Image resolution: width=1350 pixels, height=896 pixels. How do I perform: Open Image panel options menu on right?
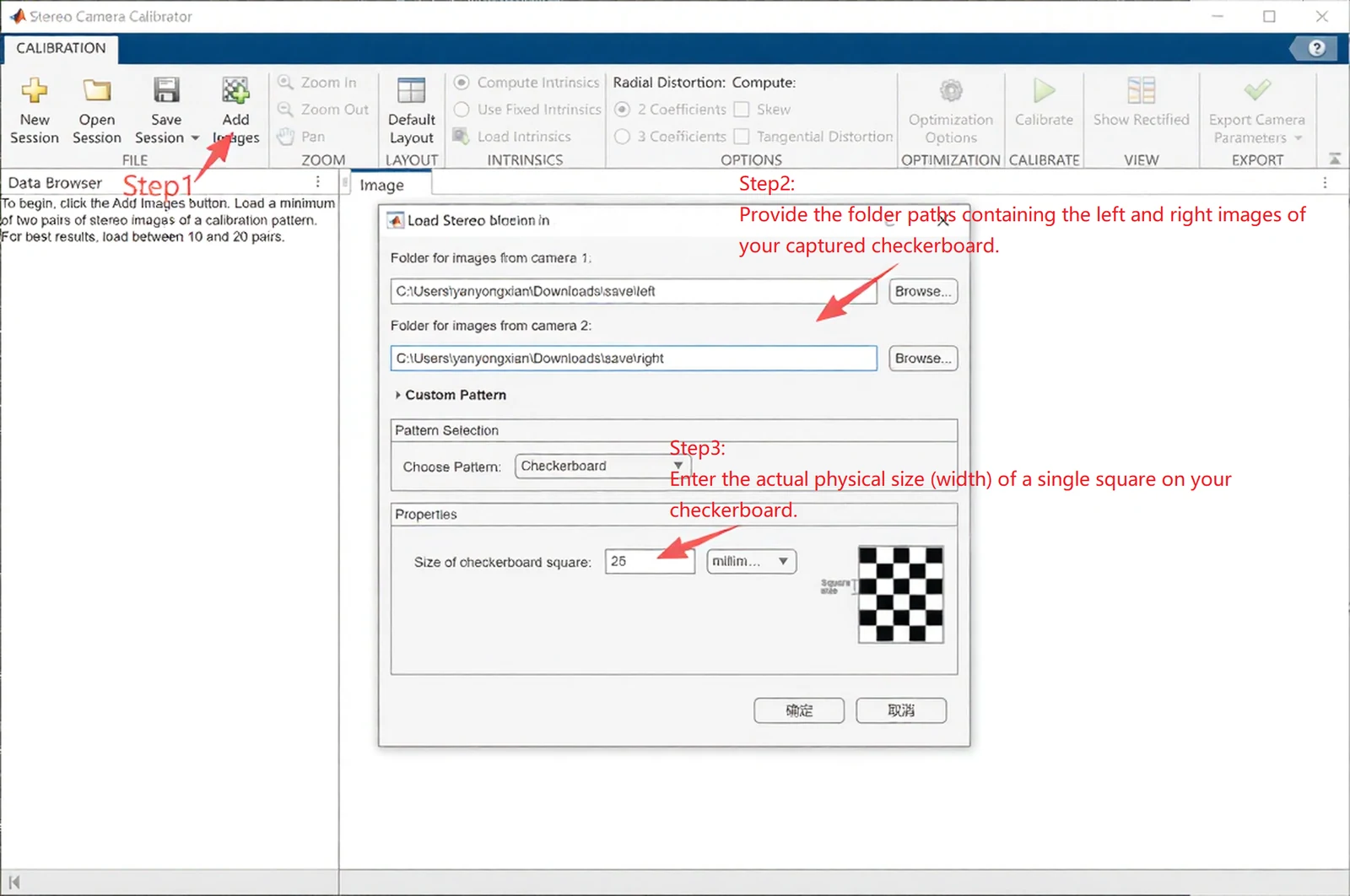1325,183
